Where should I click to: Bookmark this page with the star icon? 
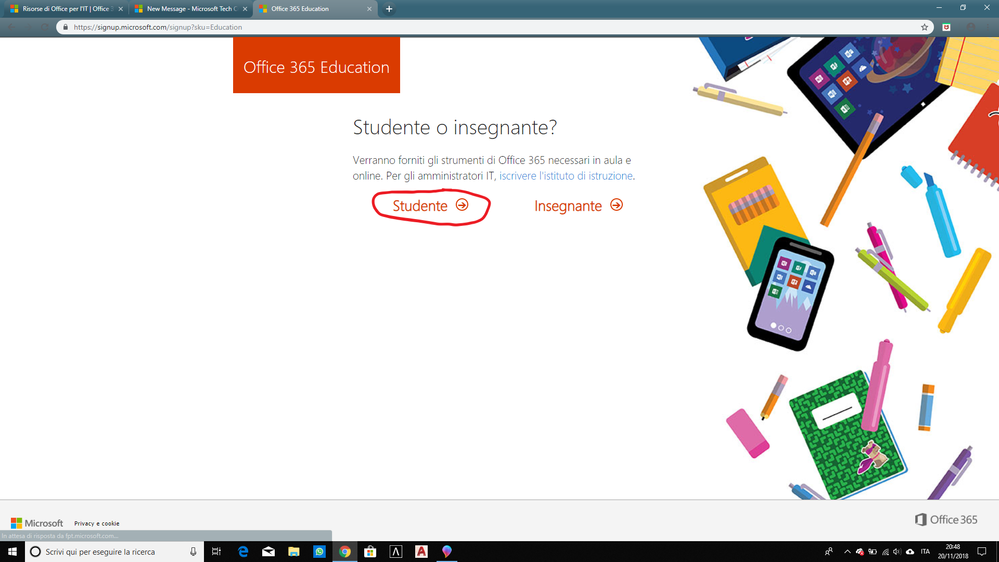click(924, 27)
